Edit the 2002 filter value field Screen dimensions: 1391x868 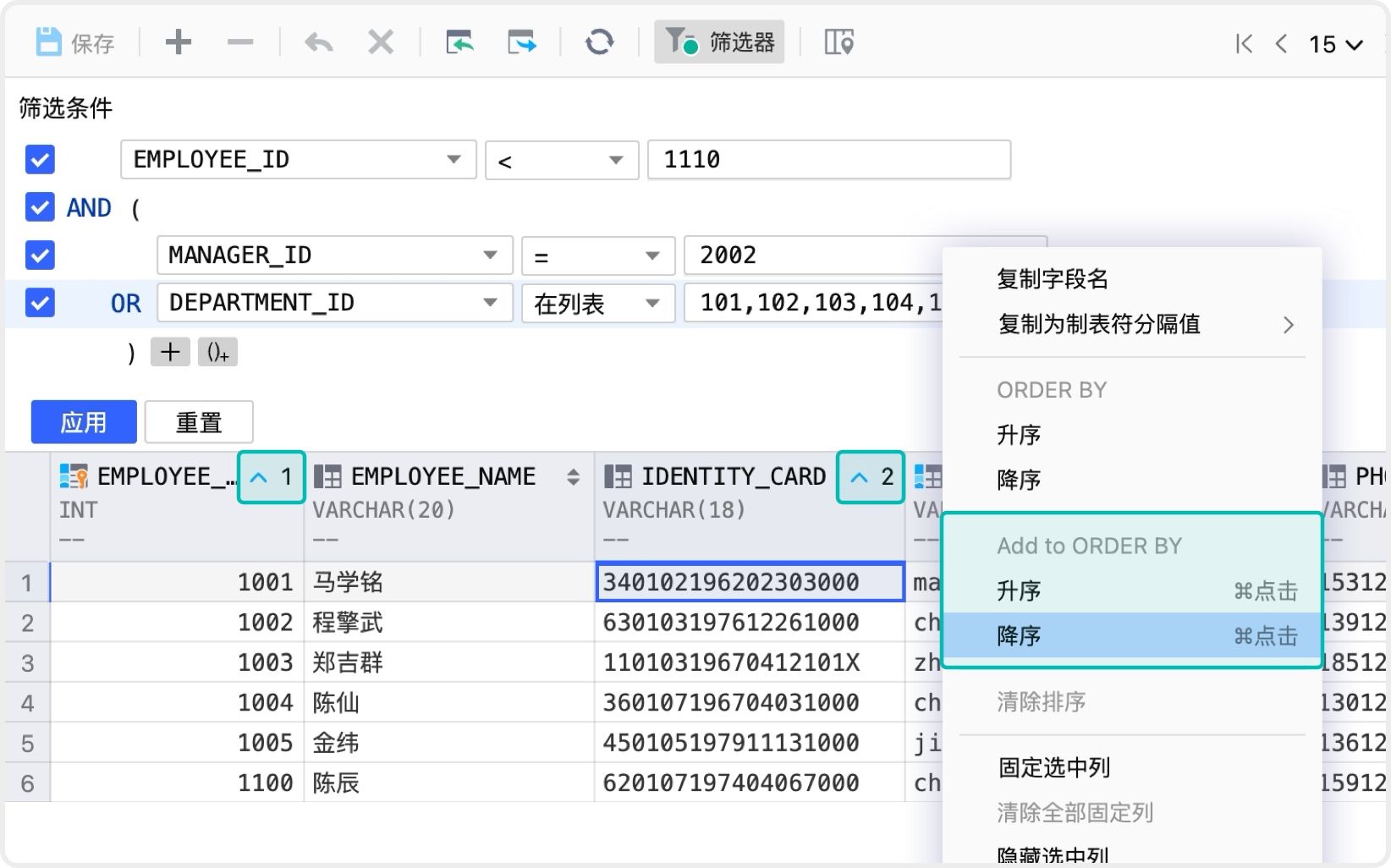coord(813,255)
